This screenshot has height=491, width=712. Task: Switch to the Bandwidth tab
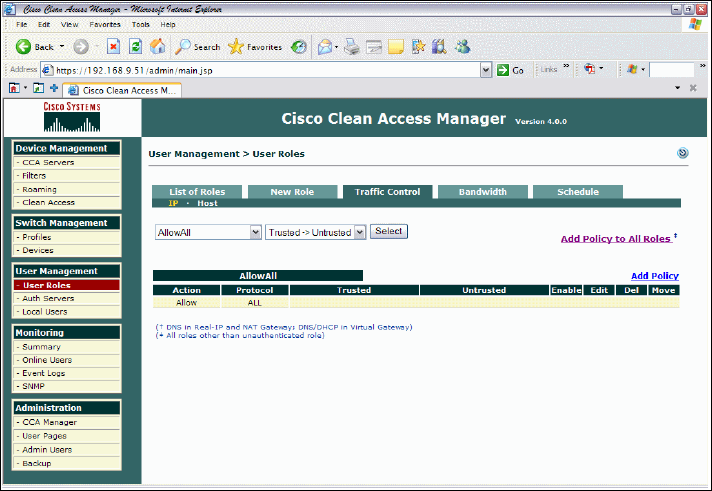pos(482,192)
